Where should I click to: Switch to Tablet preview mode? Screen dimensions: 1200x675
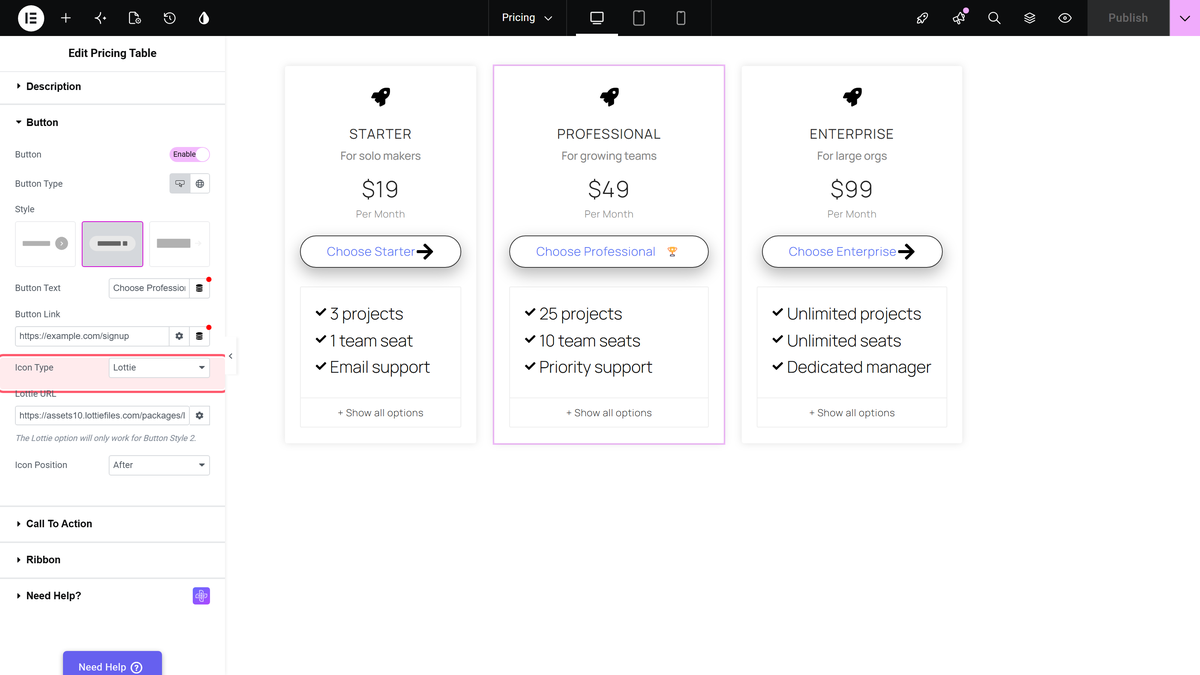click(x=639, y=18)
